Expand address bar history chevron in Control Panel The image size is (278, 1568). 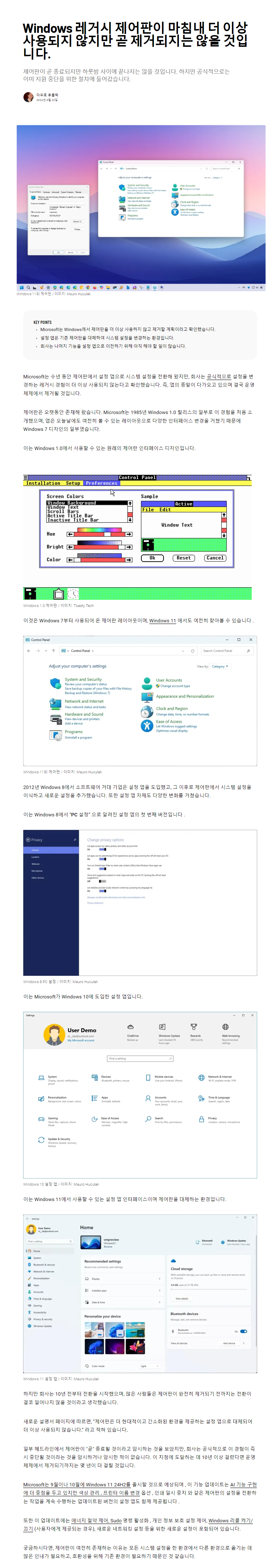pos(183,651)
